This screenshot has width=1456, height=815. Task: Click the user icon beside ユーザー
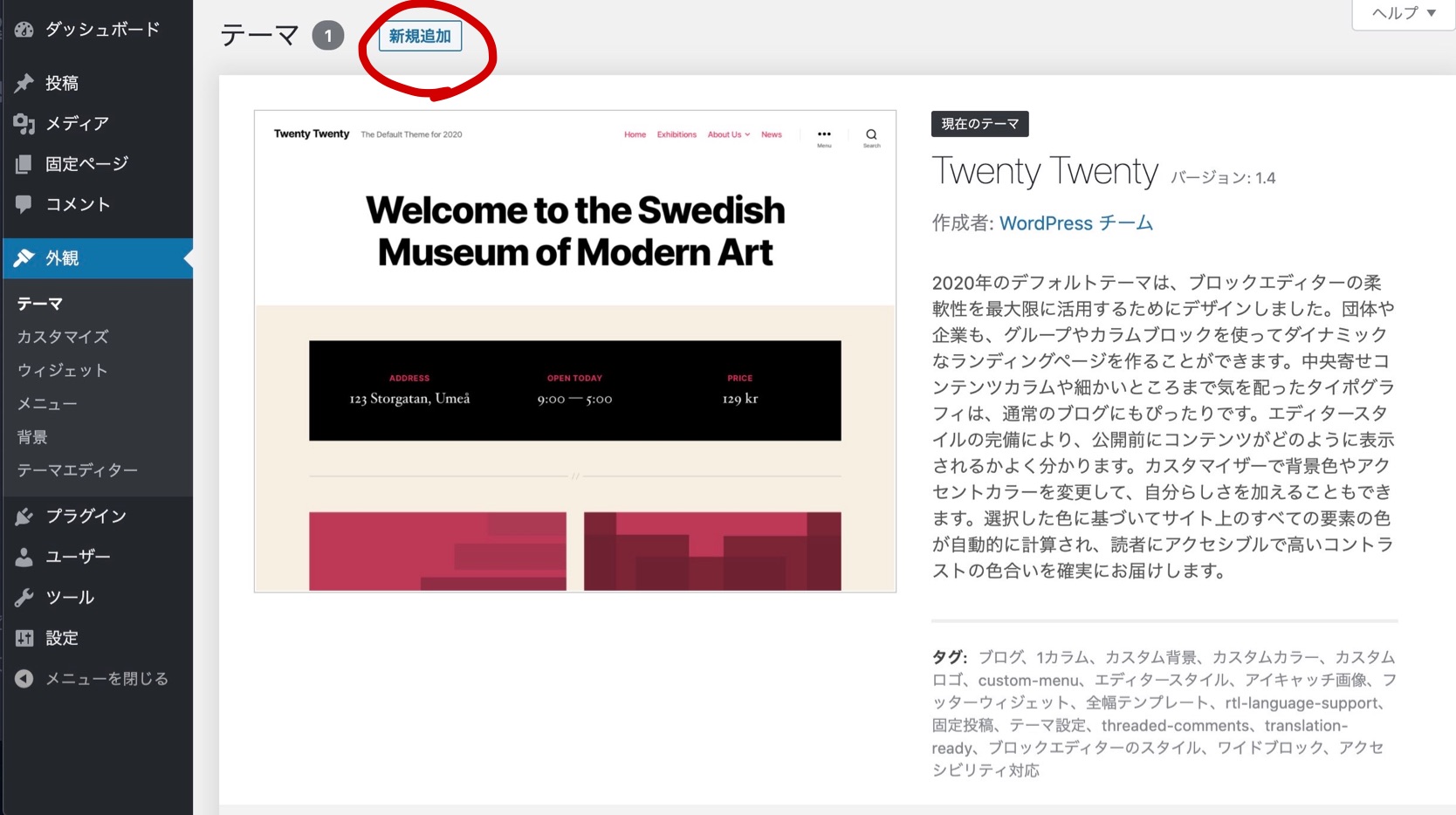click(x=24, y=557)
